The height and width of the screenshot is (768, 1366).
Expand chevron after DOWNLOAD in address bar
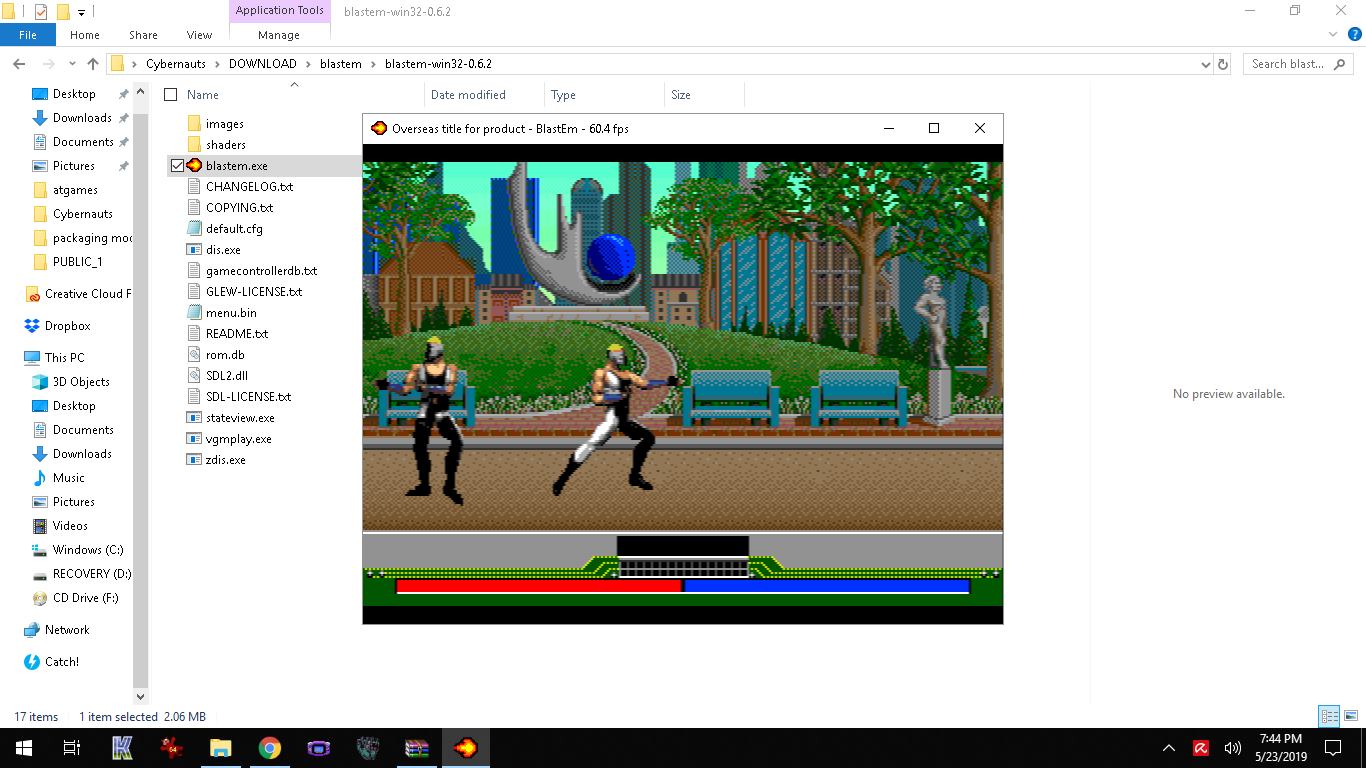coord(308,64)
